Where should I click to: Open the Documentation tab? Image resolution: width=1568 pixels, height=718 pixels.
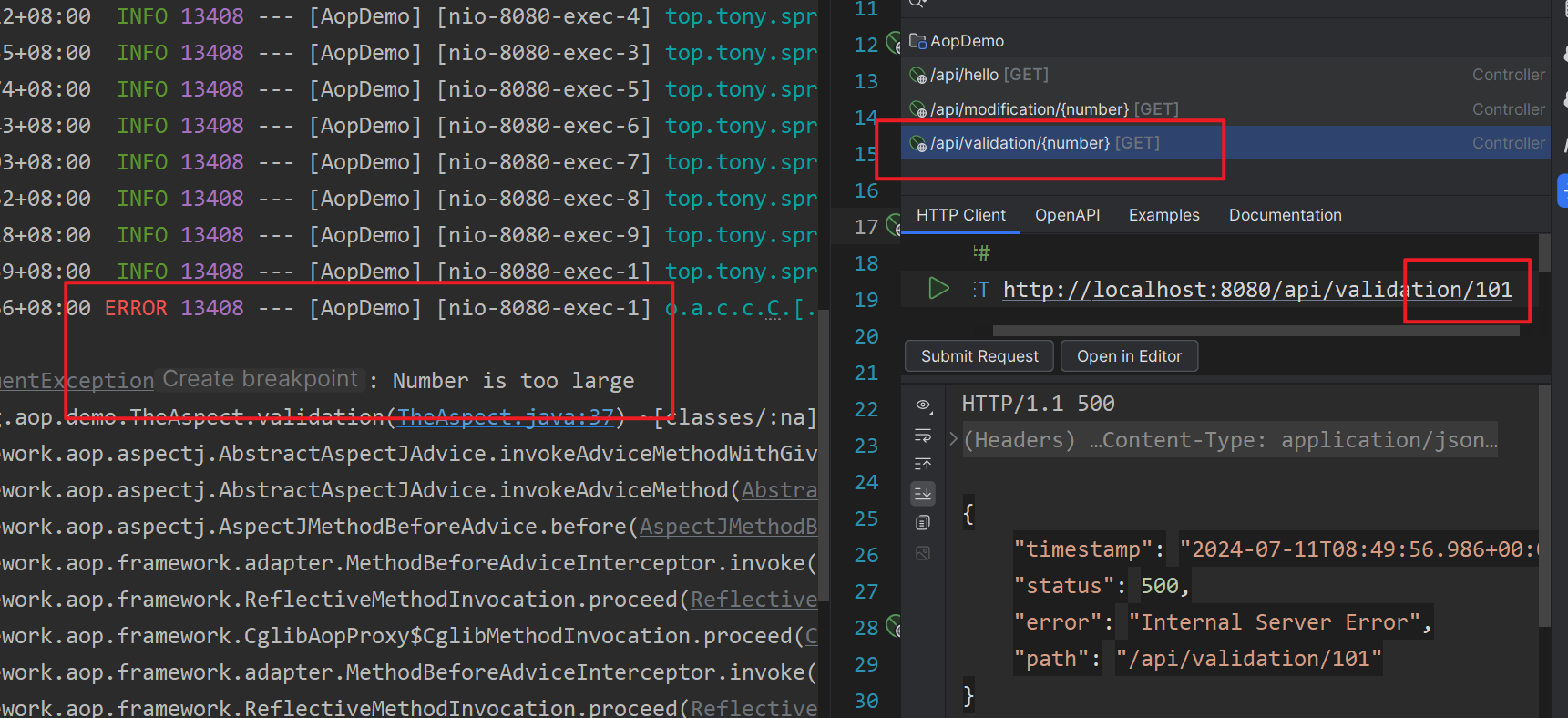(1285, 215)
